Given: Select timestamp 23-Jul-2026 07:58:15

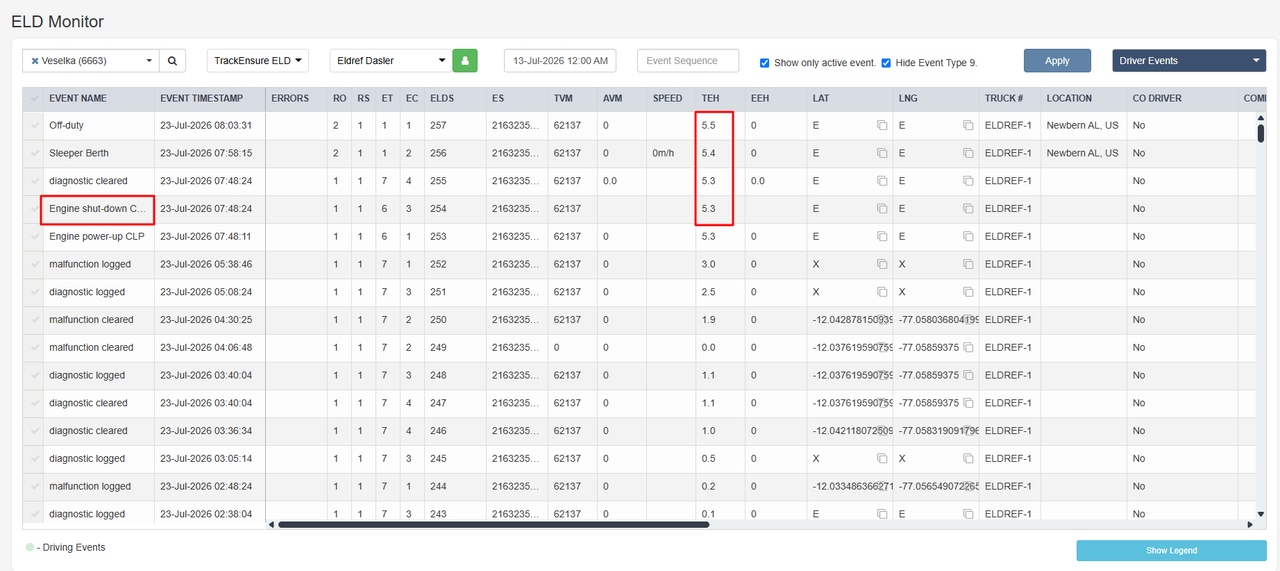Looking at the screenshot, I should pos(205,153).
